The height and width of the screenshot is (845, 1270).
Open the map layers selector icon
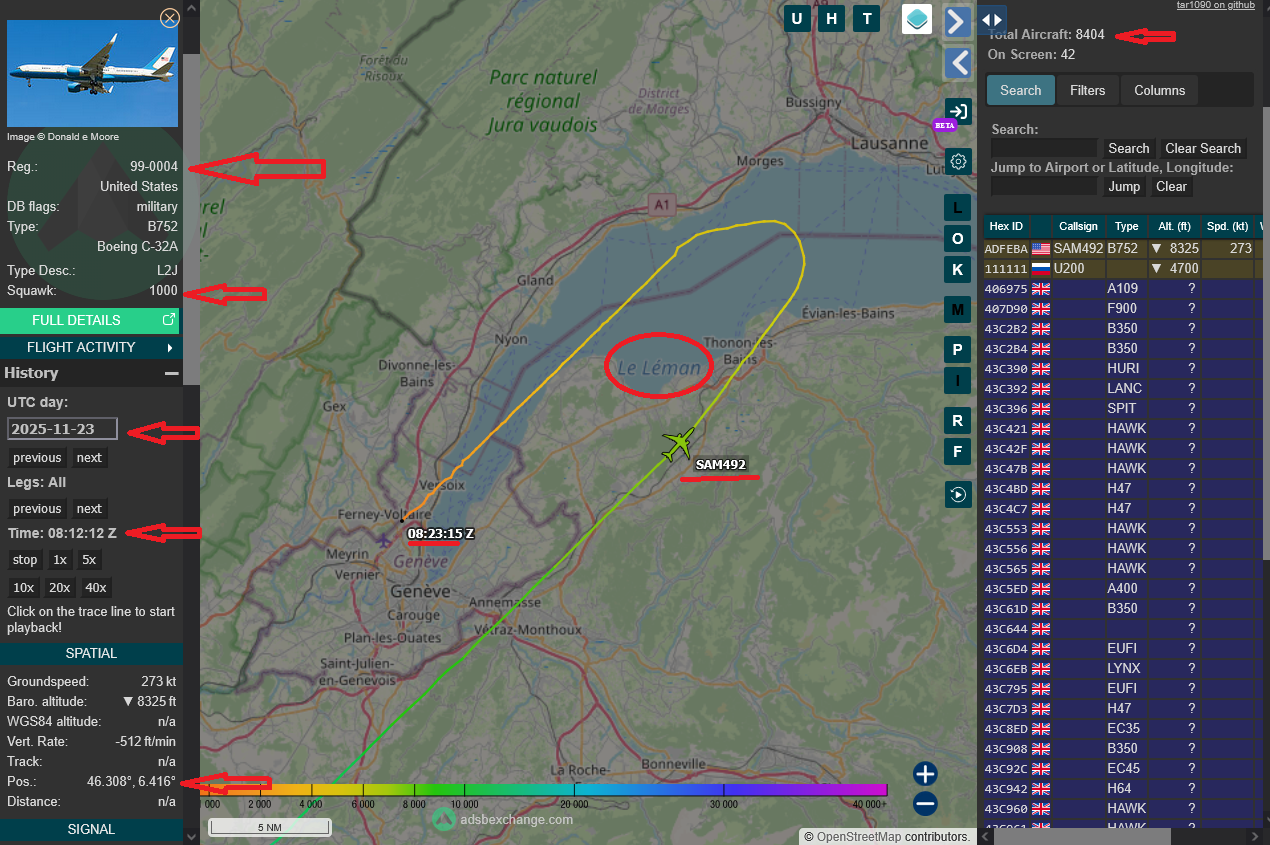click(x=917, y=19)
